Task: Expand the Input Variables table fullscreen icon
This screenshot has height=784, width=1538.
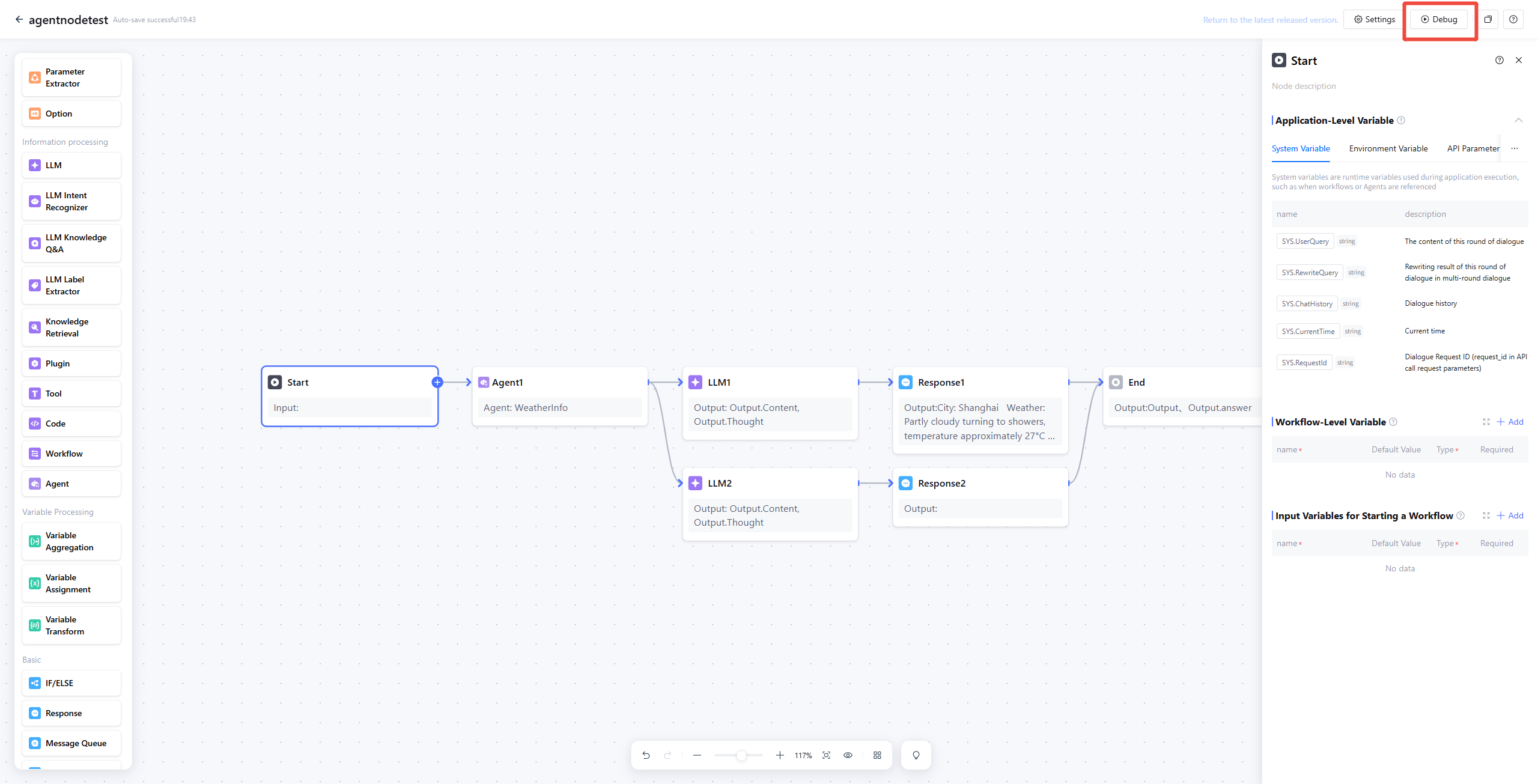Action: (1486, 515)
